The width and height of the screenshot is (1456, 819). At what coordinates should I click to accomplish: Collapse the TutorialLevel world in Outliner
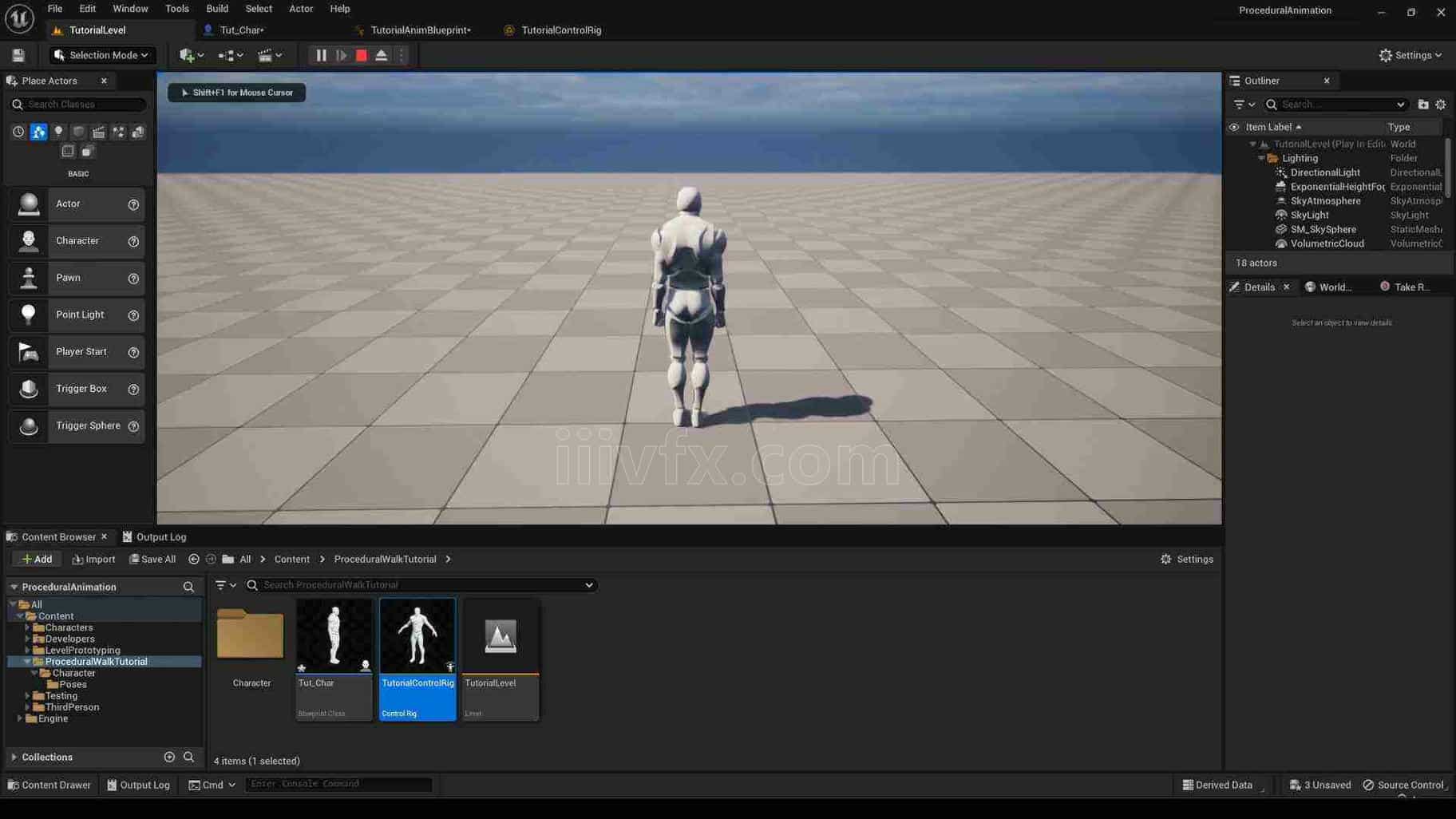(1252, 144)
